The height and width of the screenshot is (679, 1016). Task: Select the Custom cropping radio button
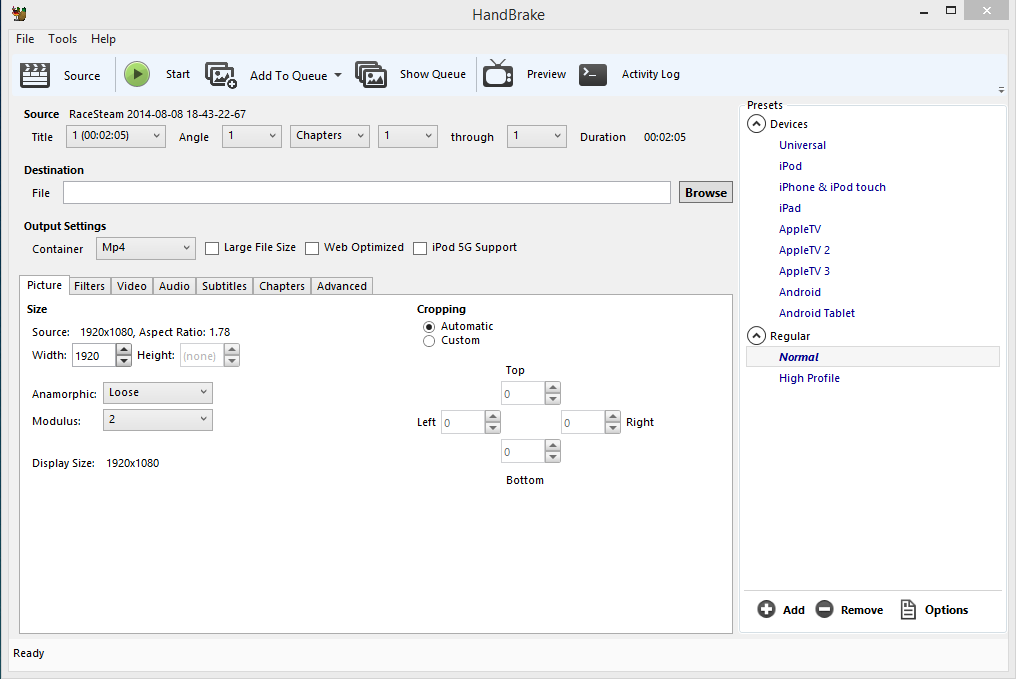pos(429,341)
